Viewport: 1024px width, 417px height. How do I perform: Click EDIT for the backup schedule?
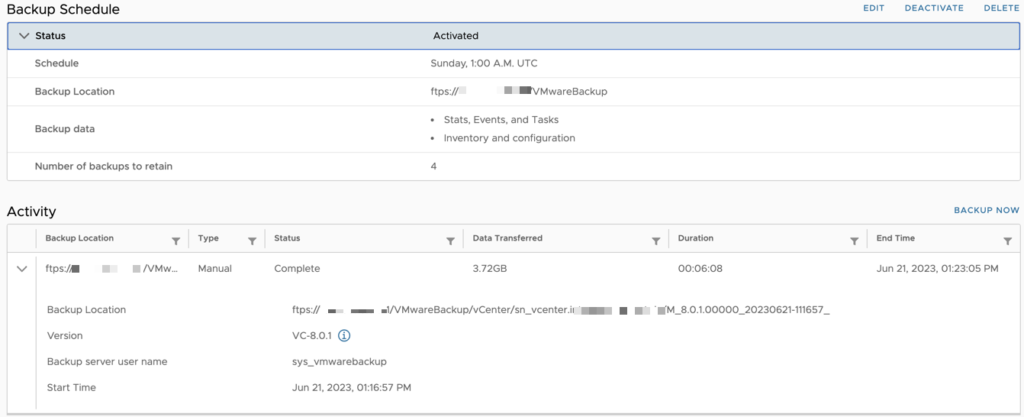(873, 8)
